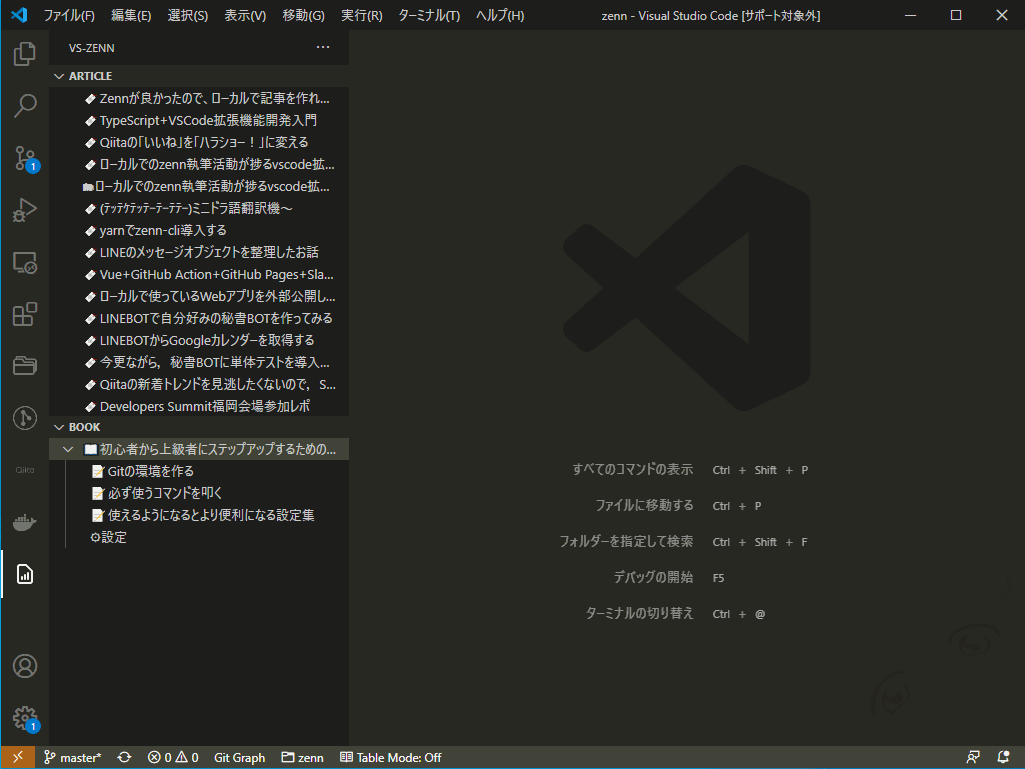The image size is (1025, 769).
Task: Open article 今更ながら, 秘書BOTに単体テストを導入...
Action: pos(199,362)
